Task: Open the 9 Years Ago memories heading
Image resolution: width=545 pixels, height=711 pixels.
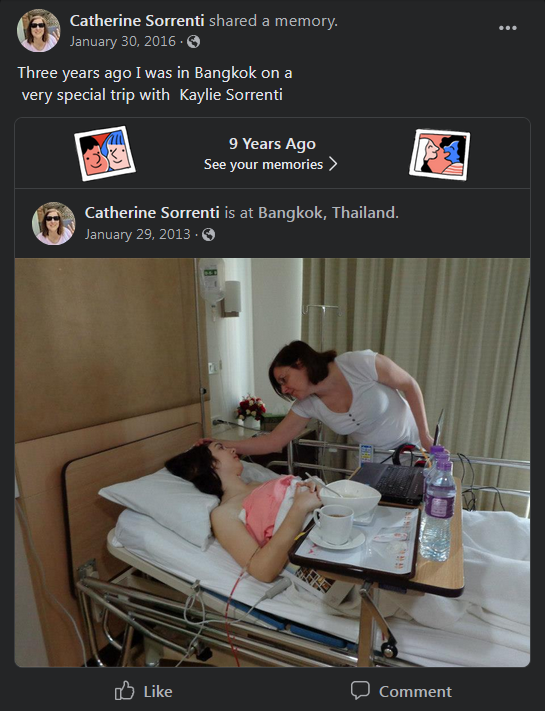Action: 272,144
